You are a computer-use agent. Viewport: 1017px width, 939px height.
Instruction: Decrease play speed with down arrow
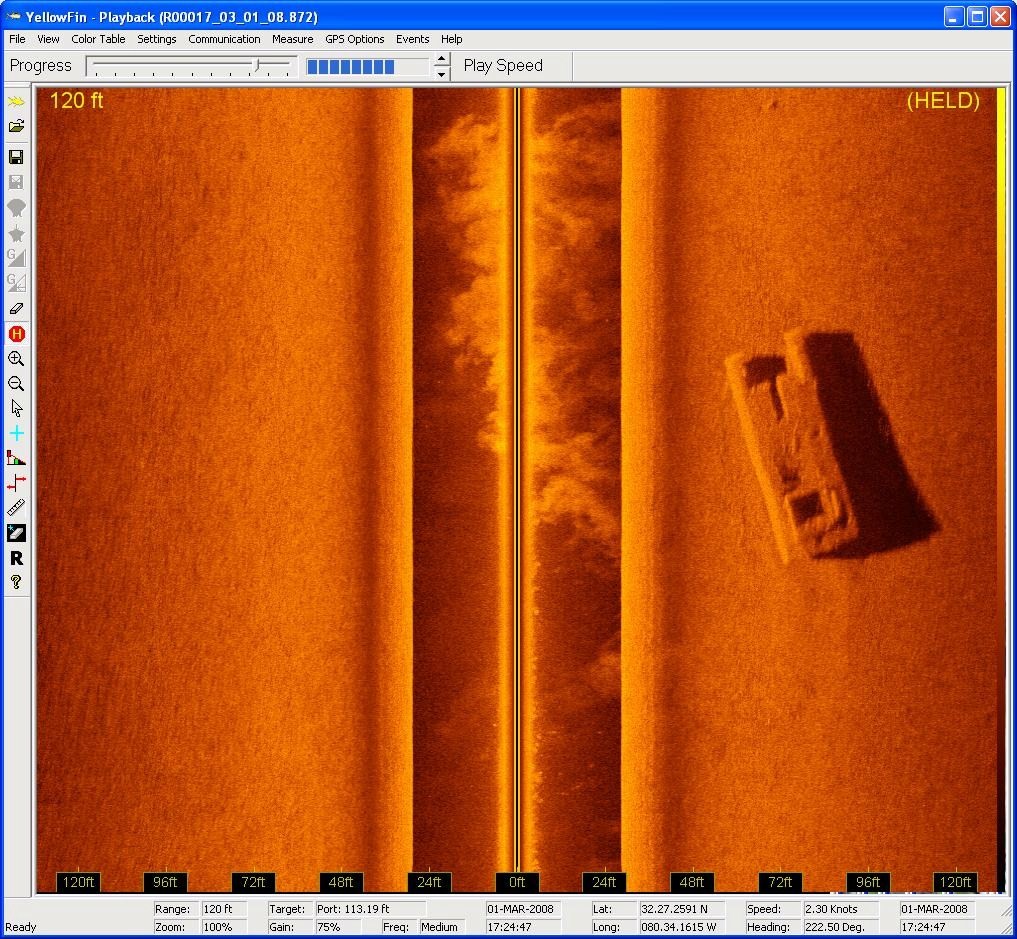click(442, 73)
